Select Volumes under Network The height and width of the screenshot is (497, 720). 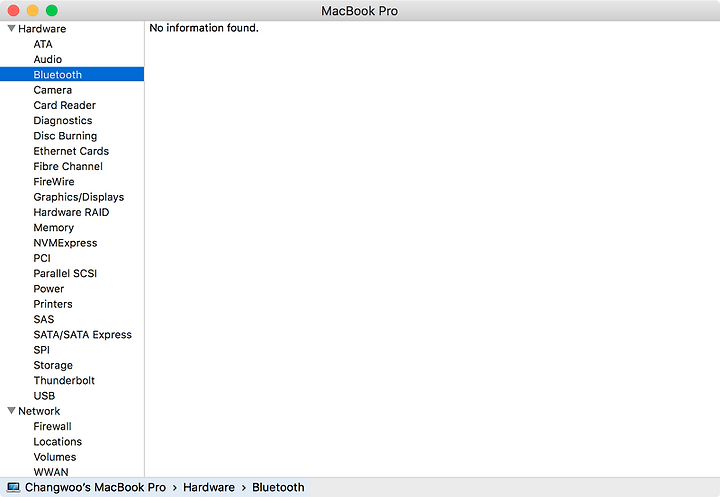55,457
